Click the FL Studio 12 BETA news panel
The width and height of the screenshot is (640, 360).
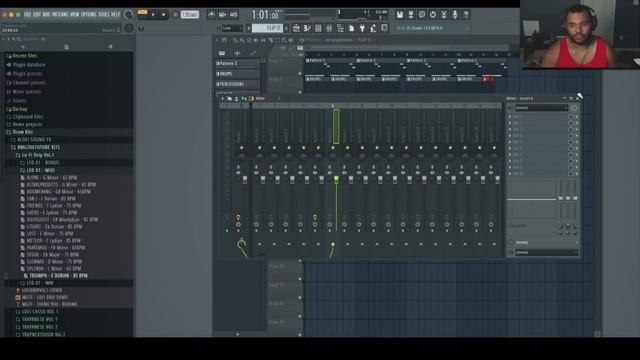click(x=432, y=28)
